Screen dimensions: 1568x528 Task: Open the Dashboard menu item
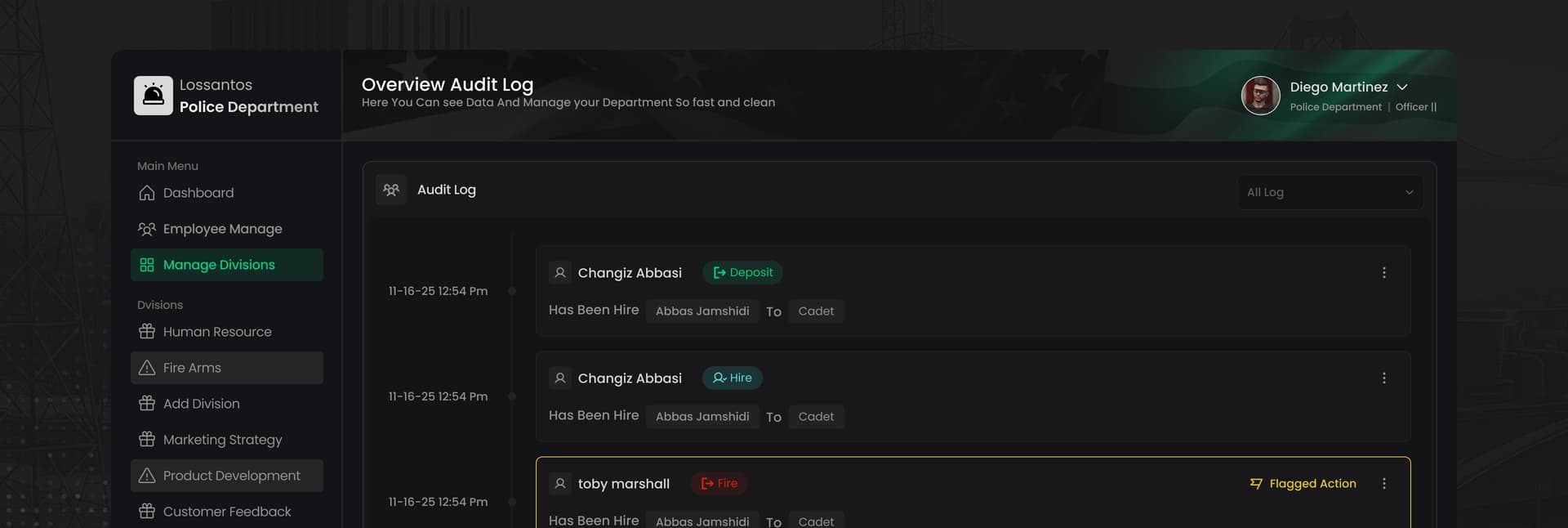click(198, 193)
